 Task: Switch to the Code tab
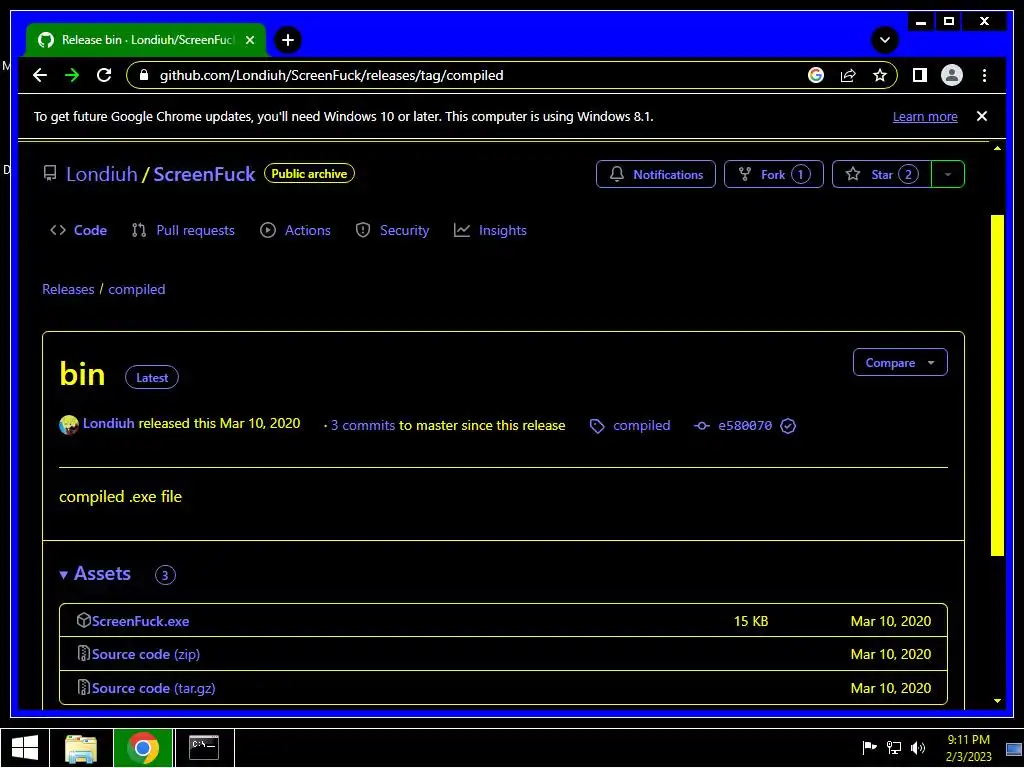point(78,230)
